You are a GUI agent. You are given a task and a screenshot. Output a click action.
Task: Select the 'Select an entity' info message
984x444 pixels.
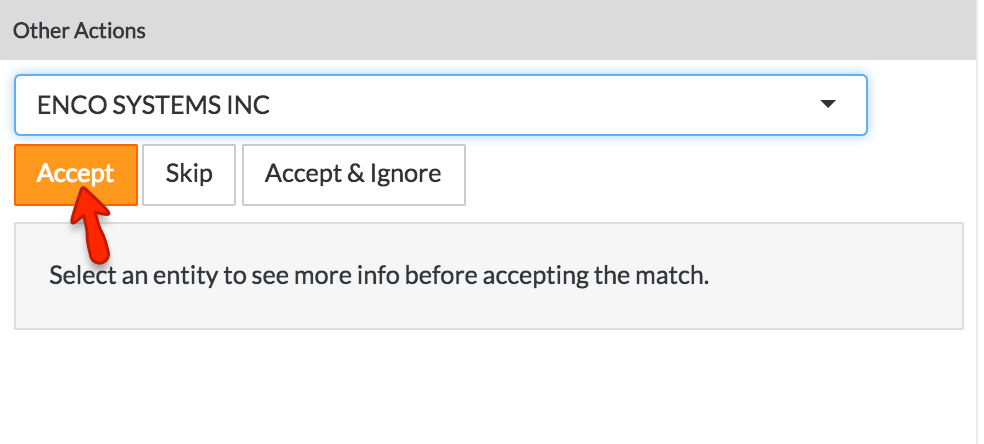(378, 275)
